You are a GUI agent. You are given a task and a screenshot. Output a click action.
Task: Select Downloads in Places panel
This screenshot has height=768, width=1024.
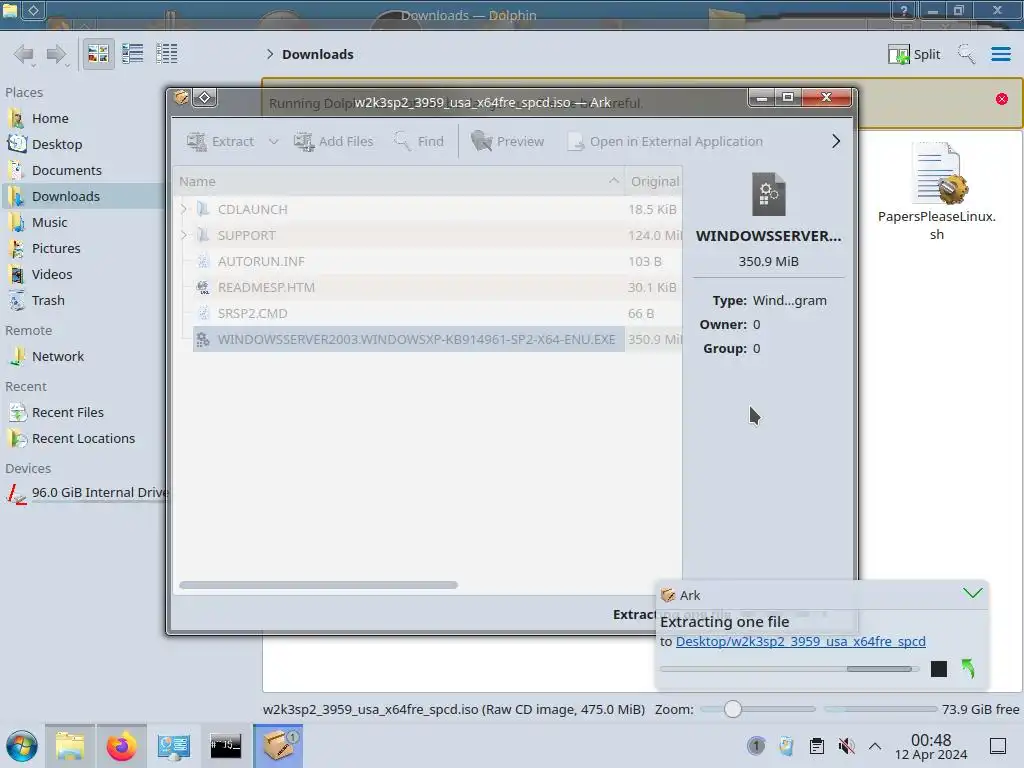pyautogui.click(x=65, y=197)
